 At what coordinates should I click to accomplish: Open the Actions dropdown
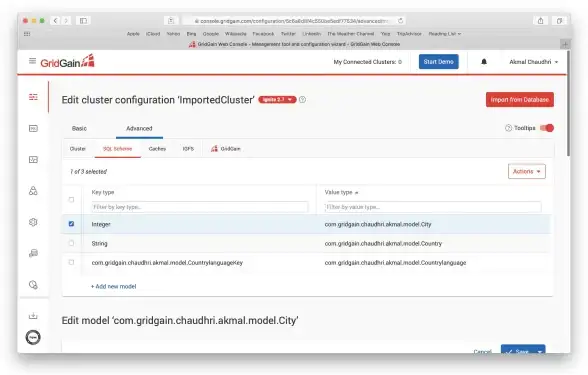pyautogui.click(x=526, y=171)
